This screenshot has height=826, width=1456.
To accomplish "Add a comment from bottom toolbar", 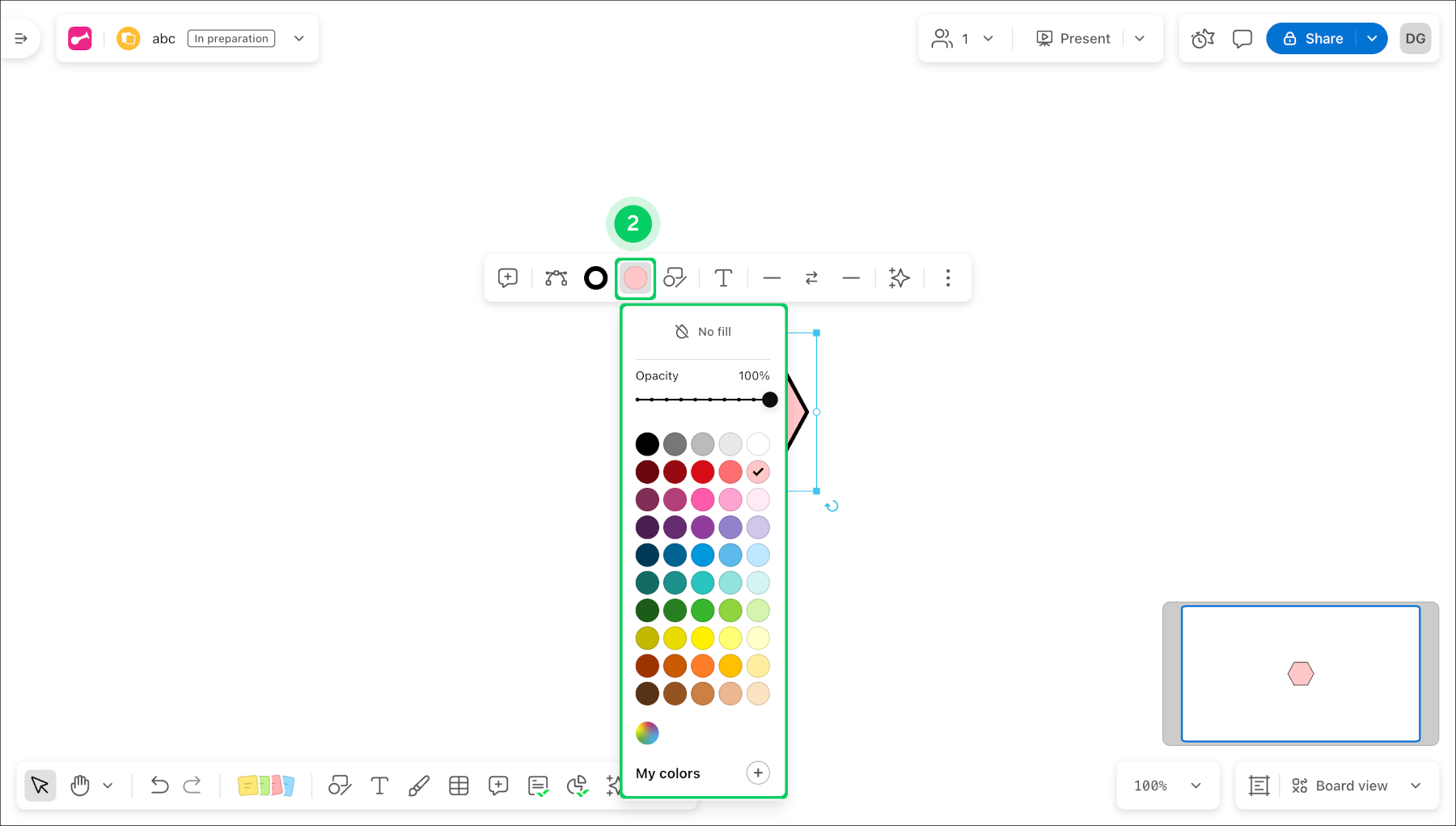I will tap(498, 785).
